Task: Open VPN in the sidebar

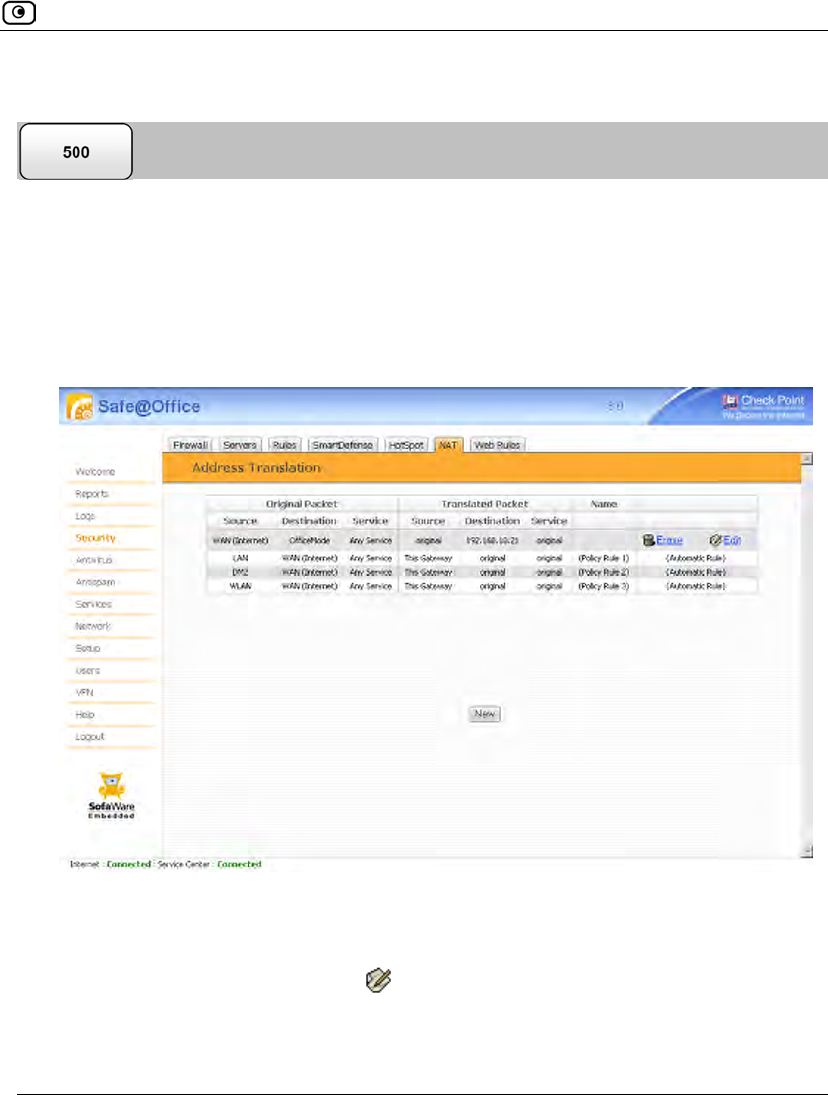Action: click(84, 692)
